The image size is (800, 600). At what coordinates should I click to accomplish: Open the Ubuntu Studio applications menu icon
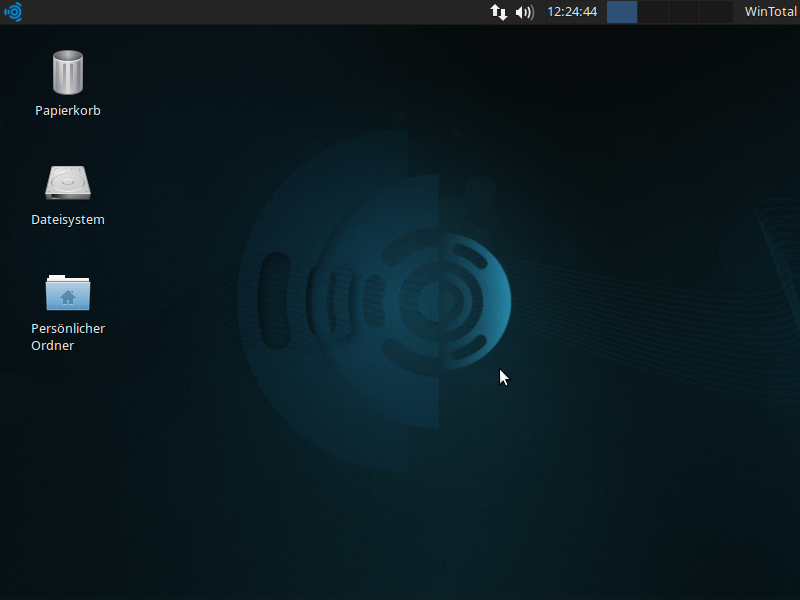pyautogui.click(x=14, y=12)
